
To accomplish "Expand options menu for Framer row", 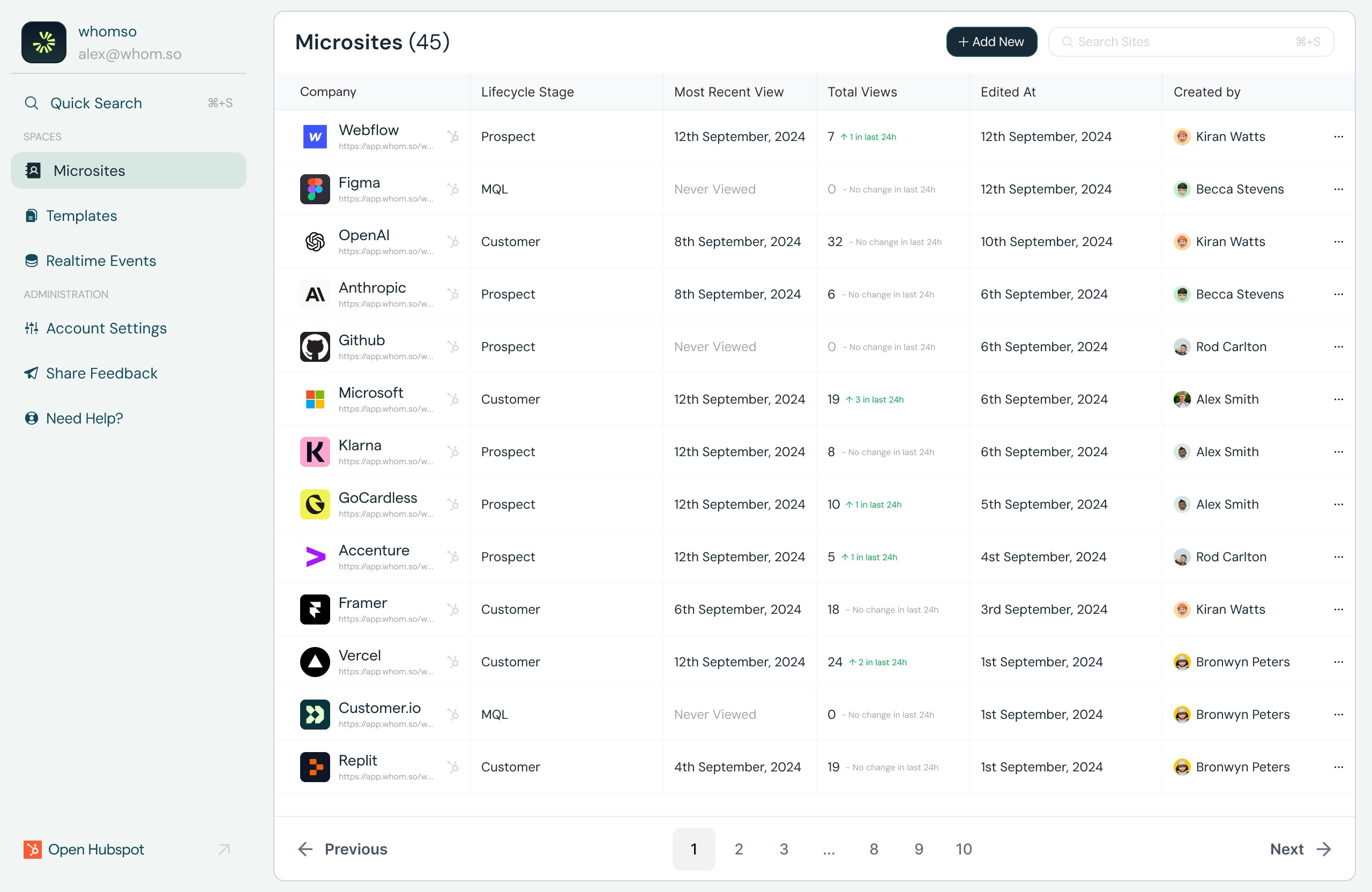I will [x=1339, y=609].
